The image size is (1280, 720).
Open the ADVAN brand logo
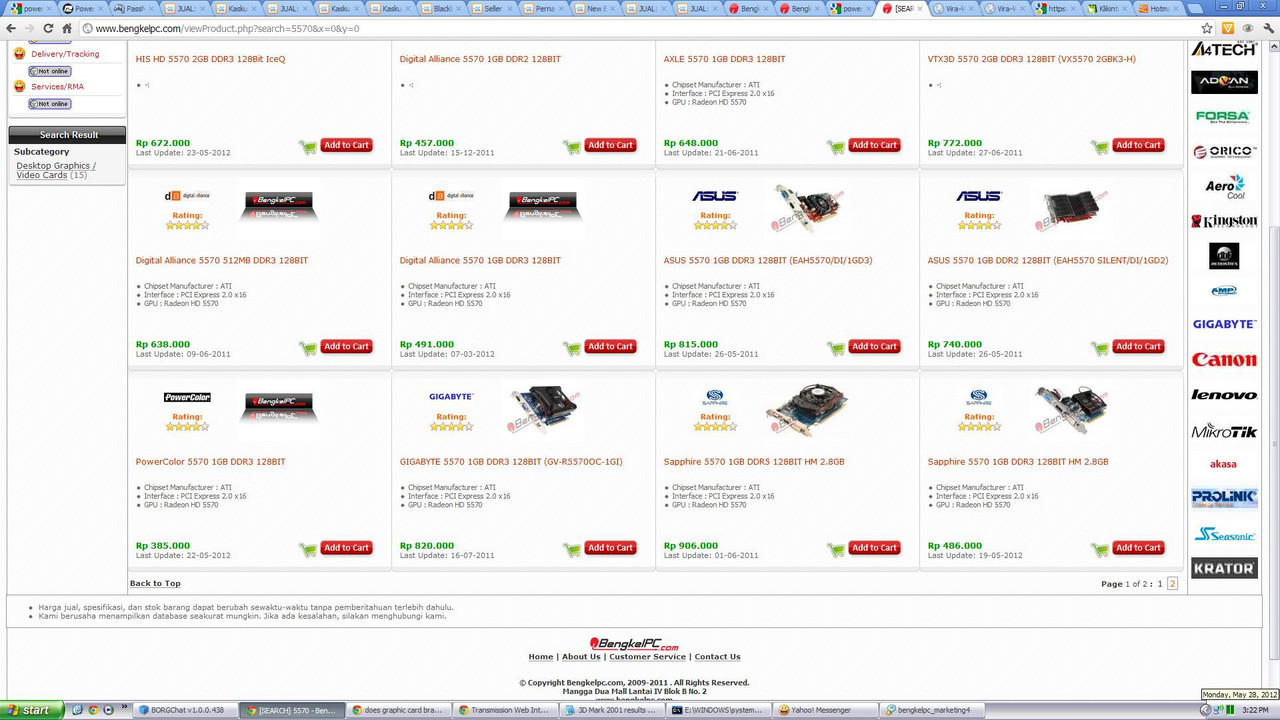(1224, 82)
